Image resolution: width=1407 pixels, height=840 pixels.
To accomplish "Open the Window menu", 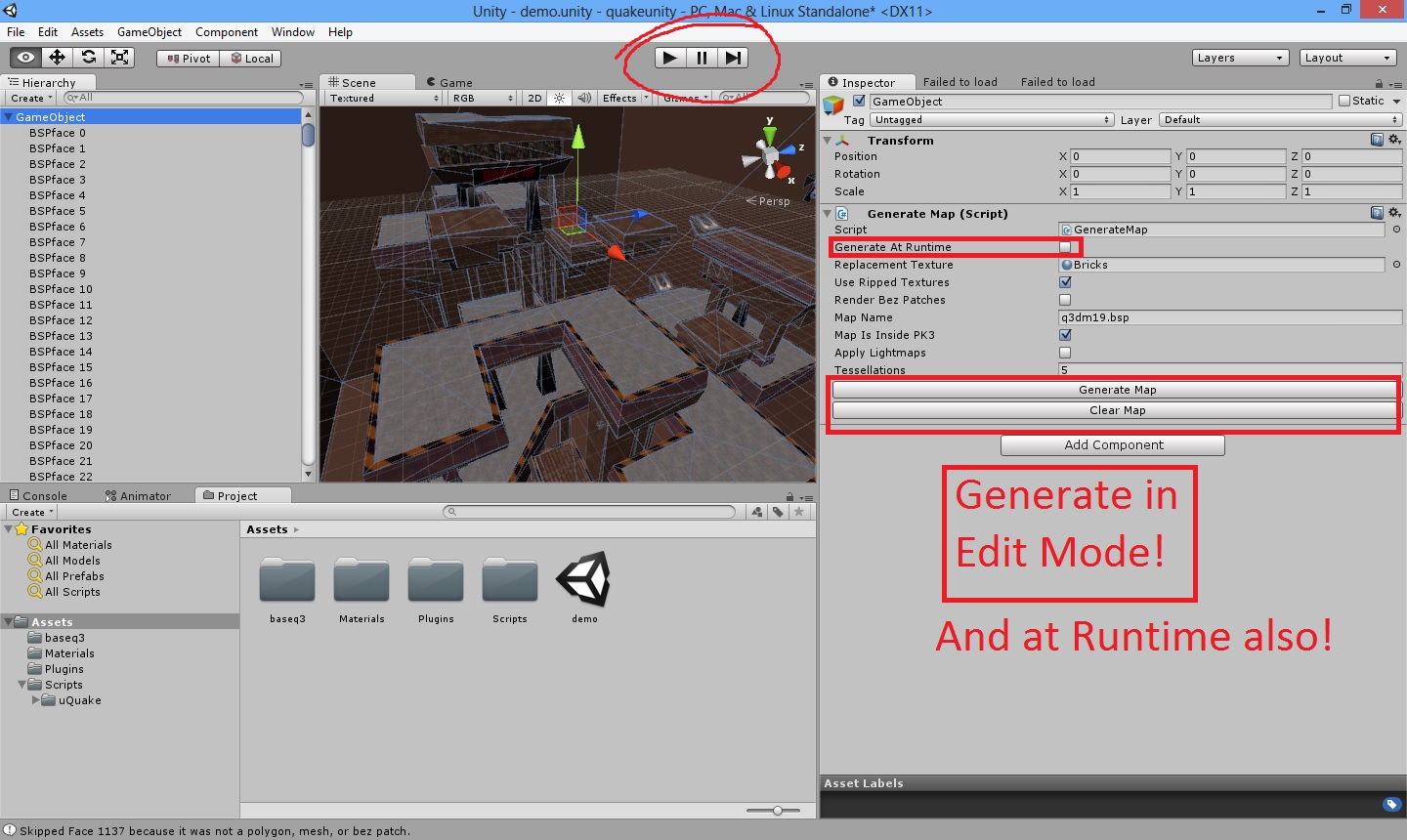I will [x=293, y=32].
